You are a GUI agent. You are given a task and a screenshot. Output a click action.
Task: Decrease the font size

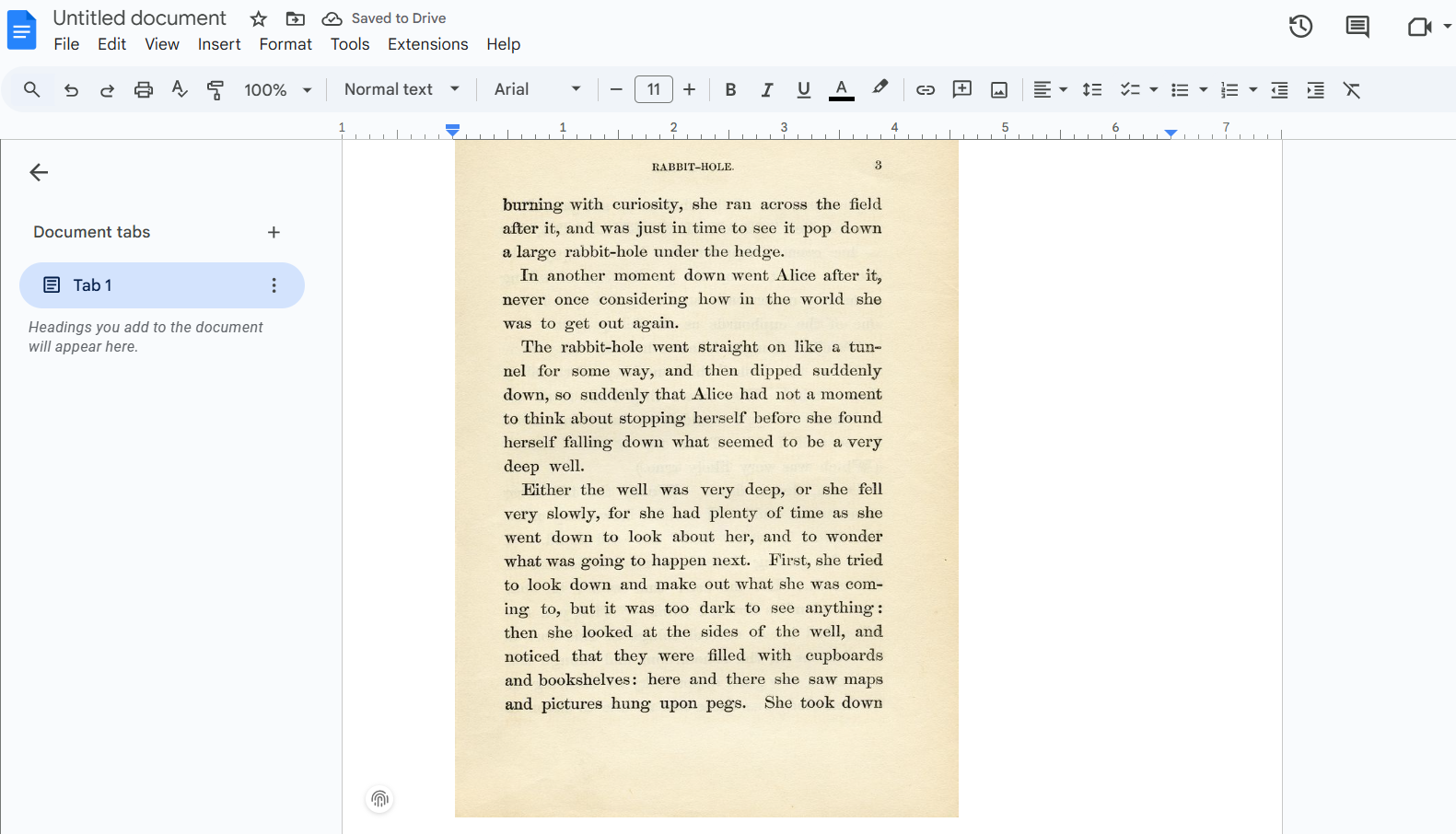coord(616,89)
